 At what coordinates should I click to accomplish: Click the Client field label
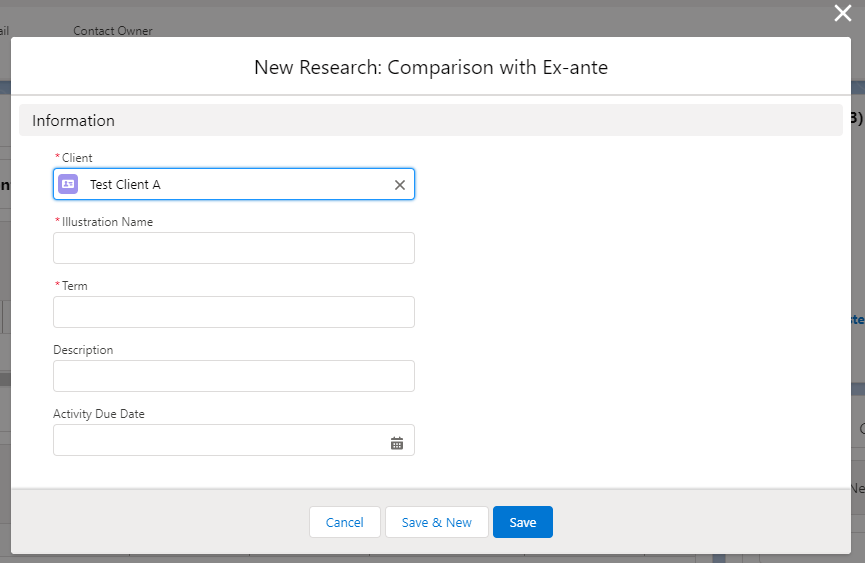click(x=77, y=158)
